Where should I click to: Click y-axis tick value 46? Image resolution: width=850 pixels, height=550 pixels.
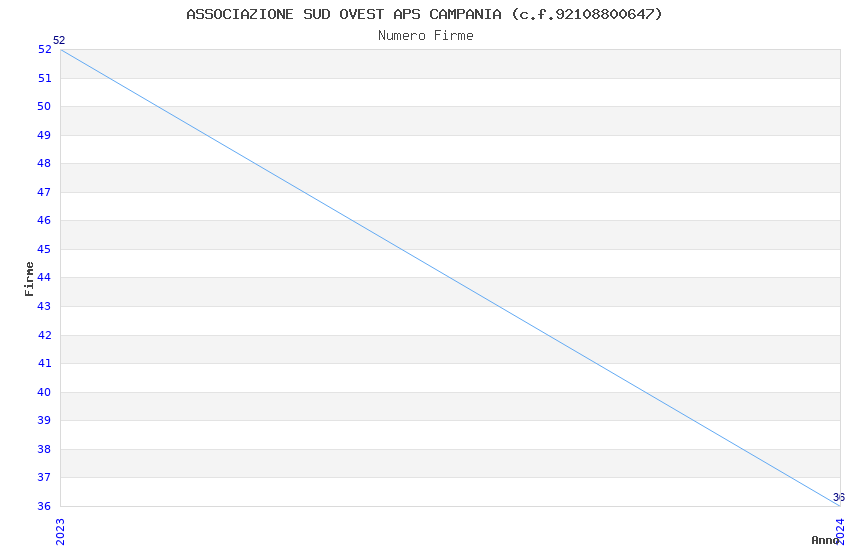point(44,220)
